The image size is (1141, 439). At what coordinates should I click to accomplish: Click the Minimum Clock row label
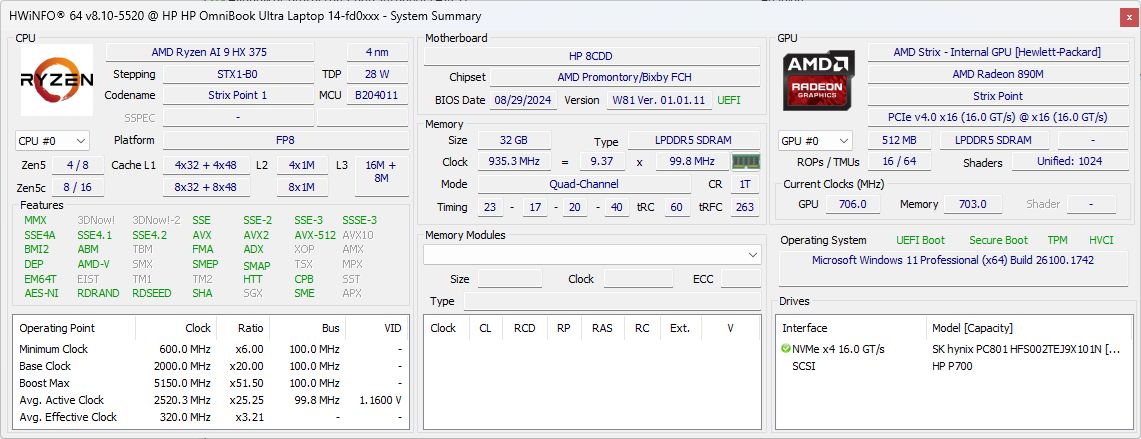[52, 349]
